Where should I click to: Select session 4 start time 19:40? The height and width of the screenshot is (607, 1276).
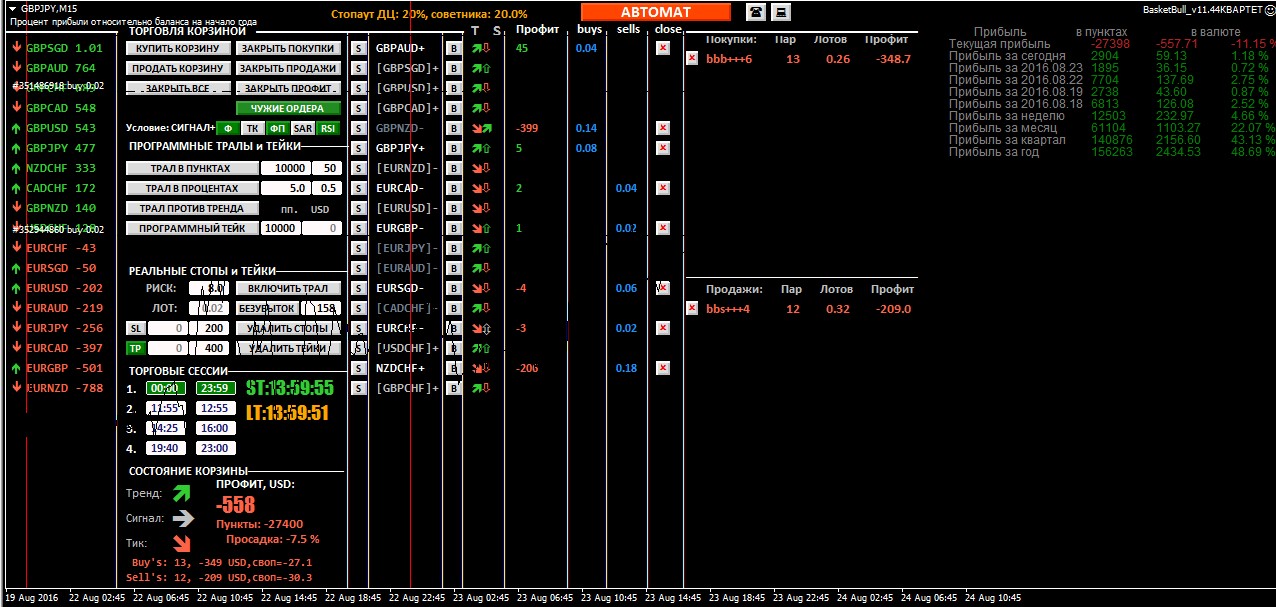pyautogui.click(x=166, y=448)
